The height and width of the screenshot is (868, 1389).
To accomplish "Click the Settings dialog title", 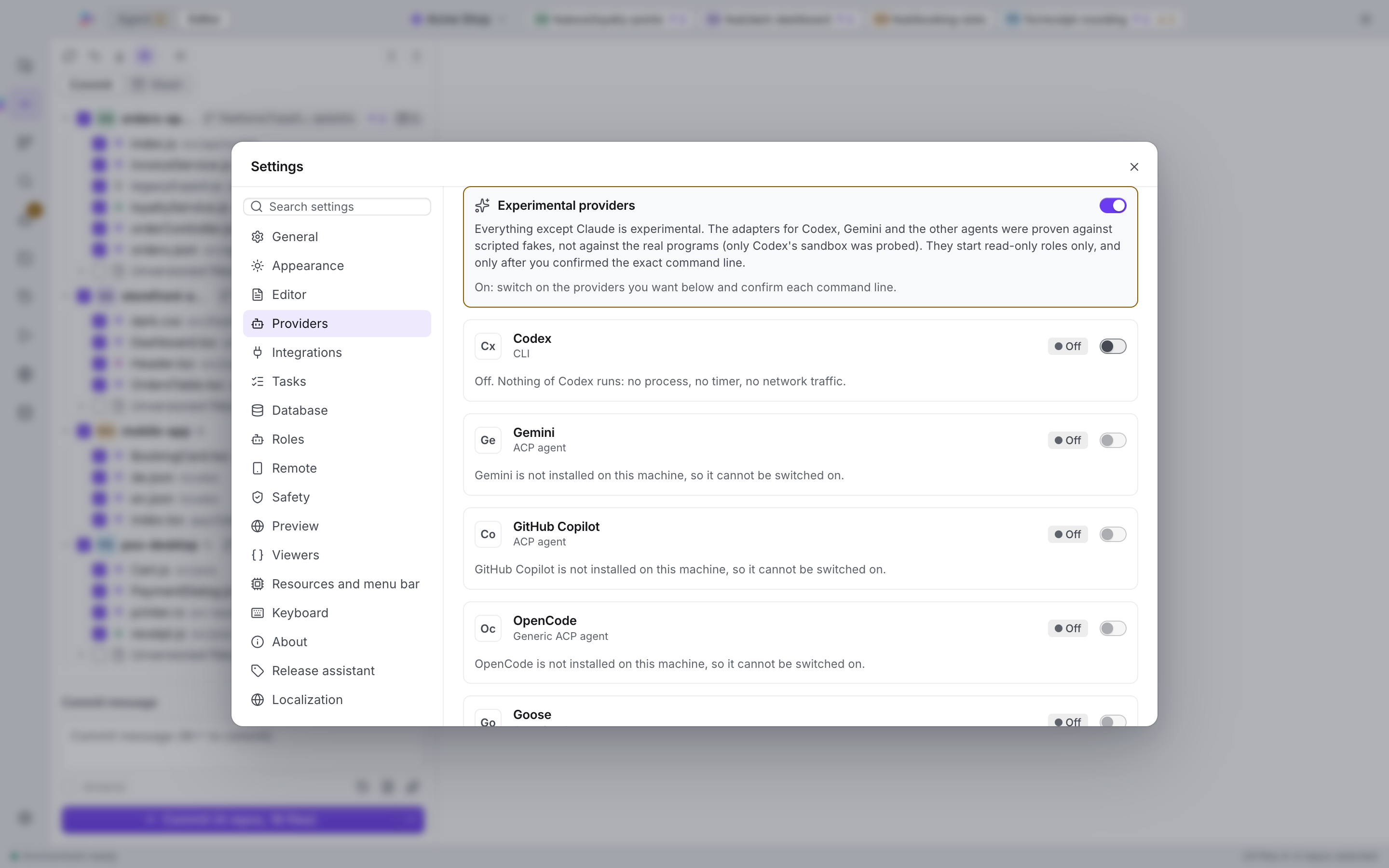I will click(x=277, y=166).
